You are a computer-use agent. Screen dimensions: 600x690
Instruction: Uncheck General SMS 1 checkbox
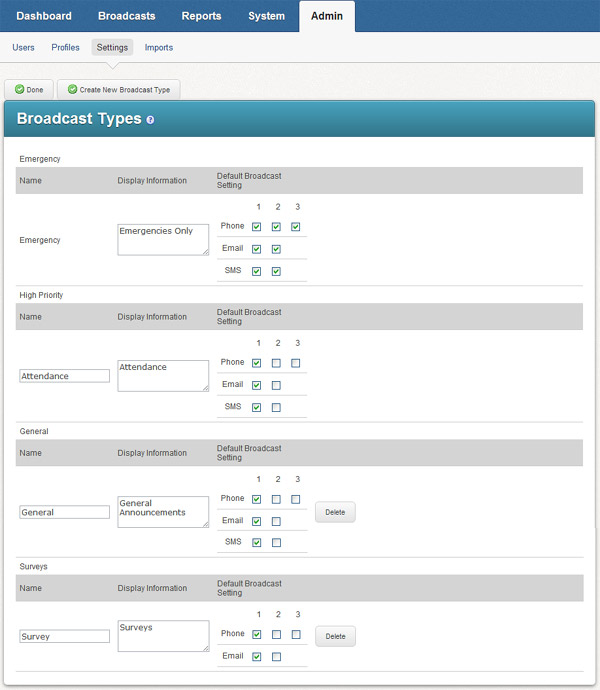(256, 543)
